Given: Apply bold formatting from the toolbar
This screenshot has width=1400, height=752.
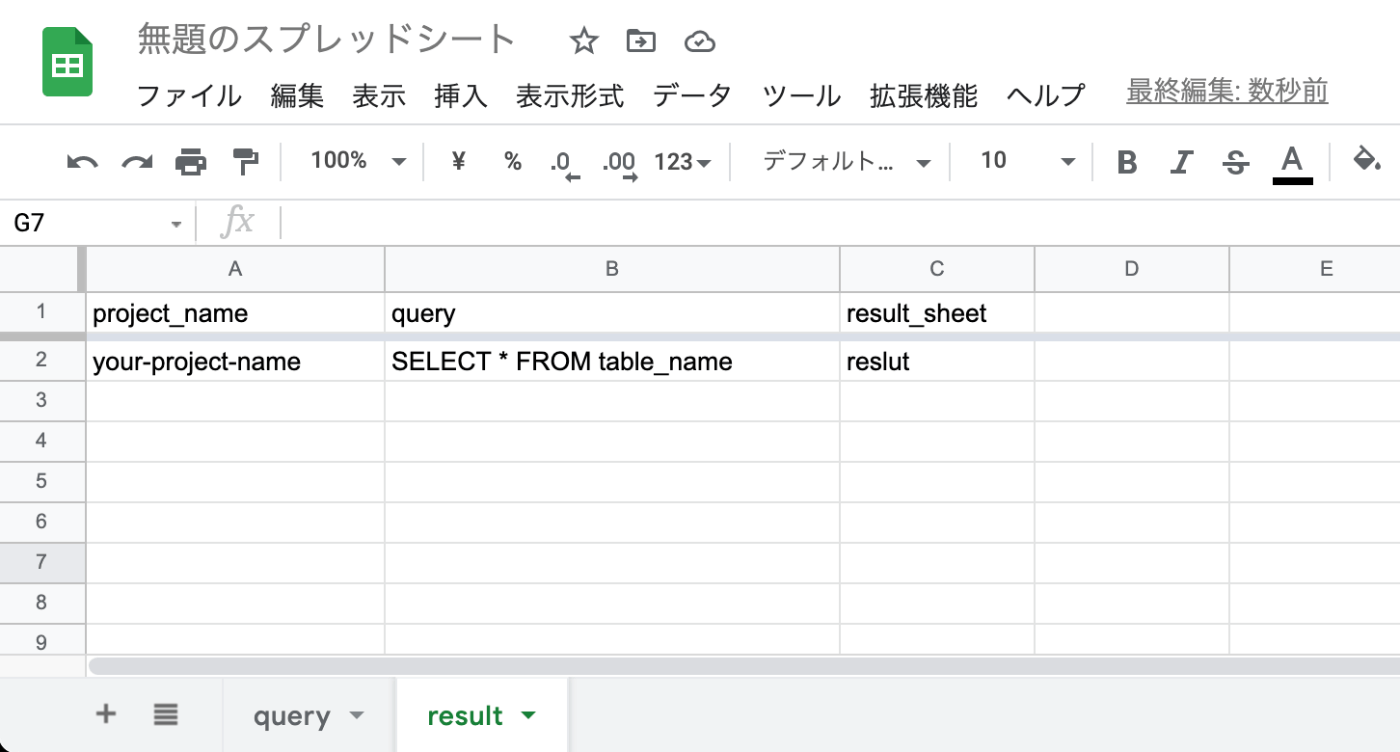Looking at the screenshot, I should (x=1127, y=161).
